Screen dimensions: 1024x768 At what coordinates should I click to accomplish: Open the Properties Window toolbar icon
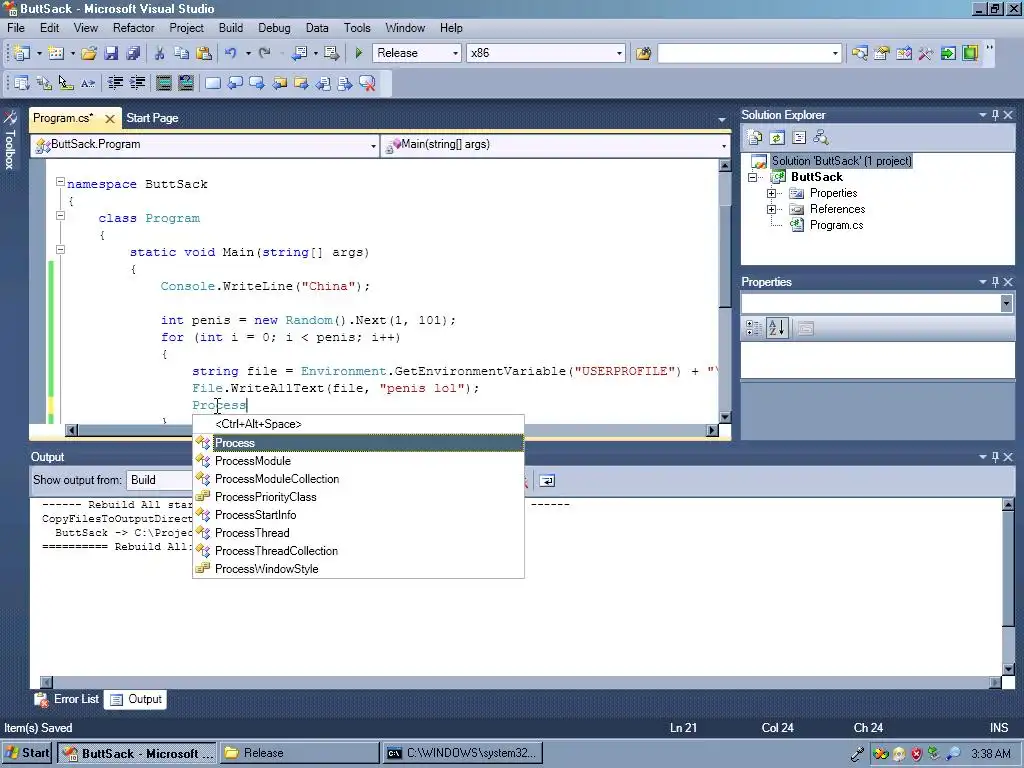882,53
